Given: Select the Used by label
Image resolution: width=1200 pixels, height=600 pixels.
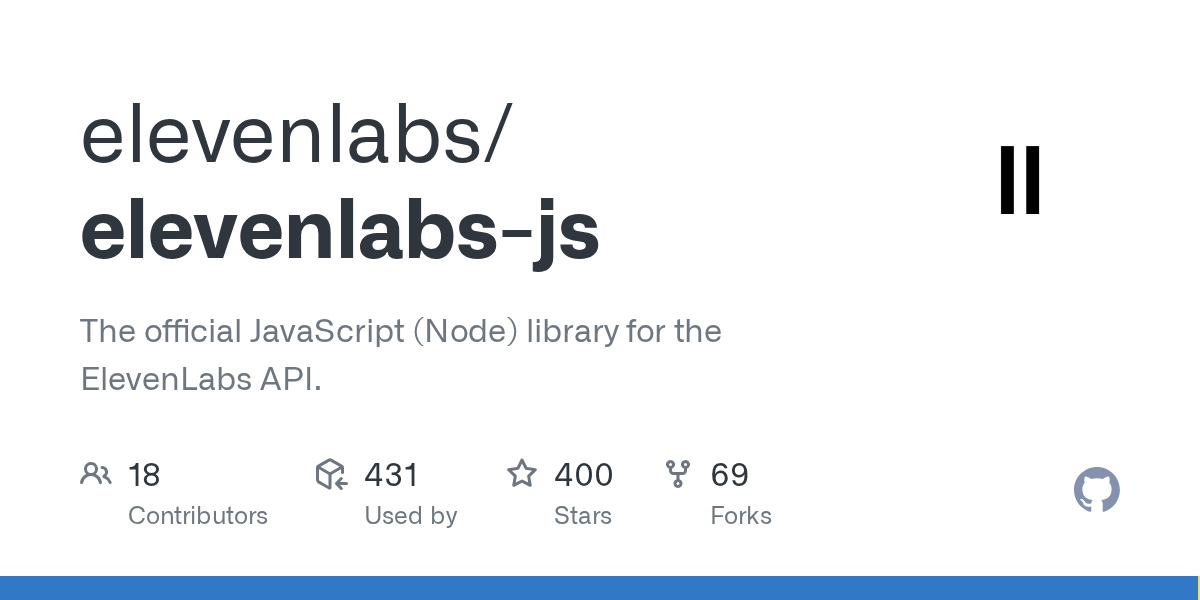Looking at the screenshot, I should coord(410,516).
